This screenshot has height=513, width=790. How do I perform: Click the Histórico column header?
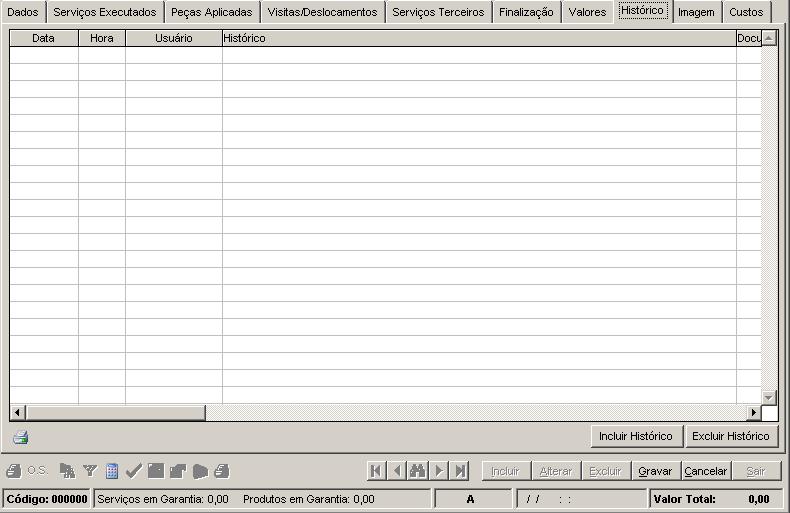479,38
